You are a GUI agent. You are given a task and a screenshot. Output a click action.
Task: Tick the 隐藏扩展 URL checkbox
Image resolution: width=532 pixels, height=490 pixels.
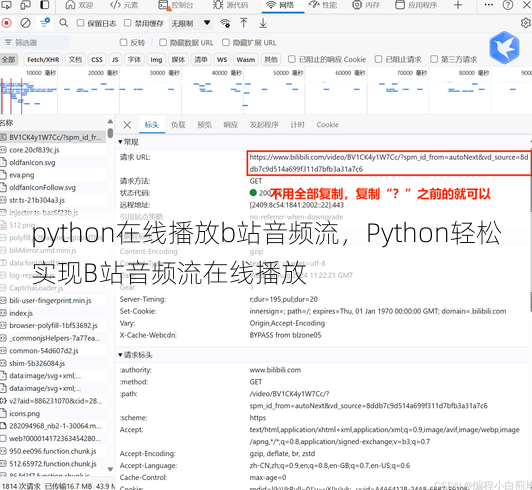[x=226, y=42]
